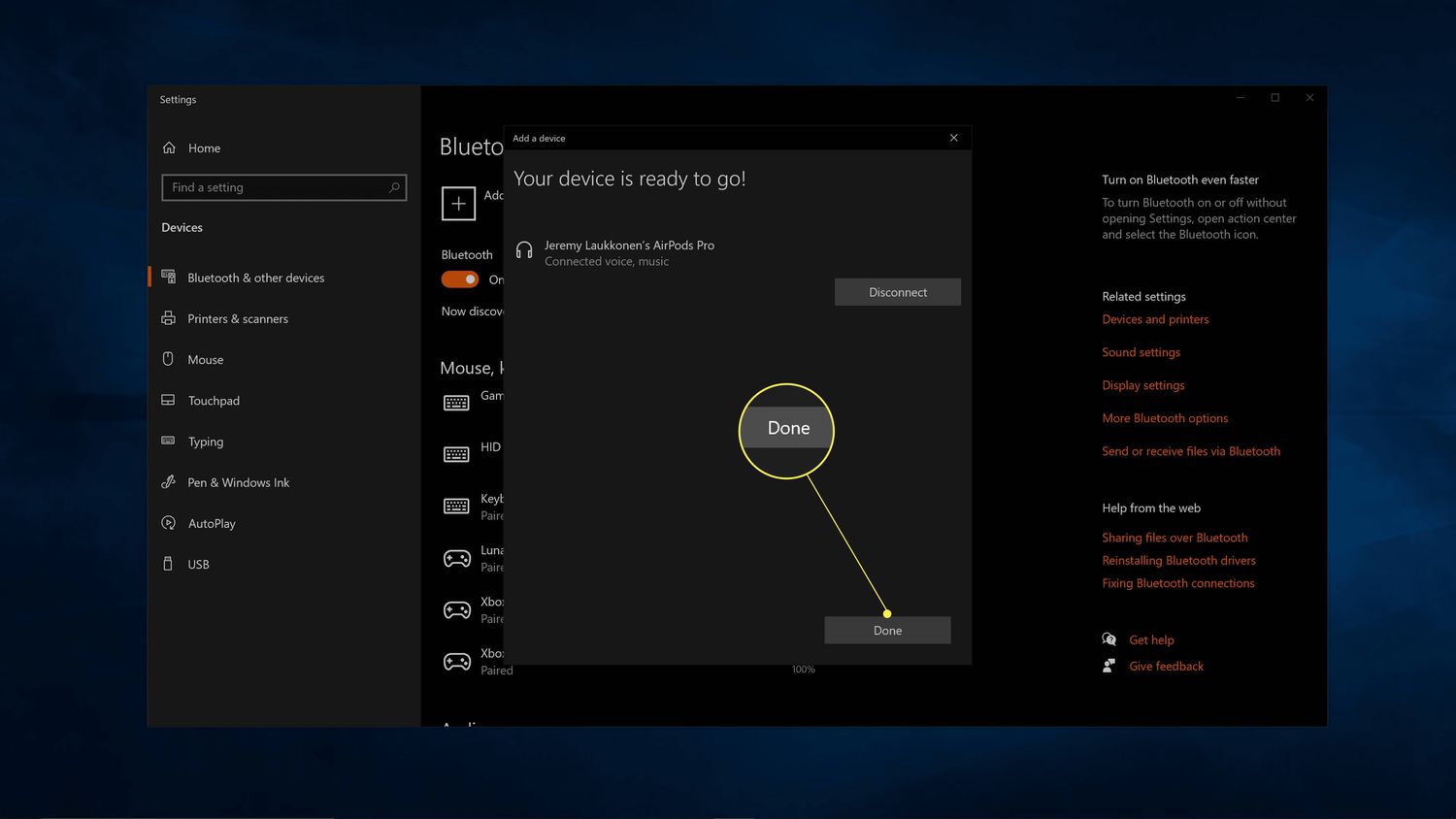Screen dimensions: 1456x819
Task: Click the Home icon in sidebar
Action: tap(169, 147)
